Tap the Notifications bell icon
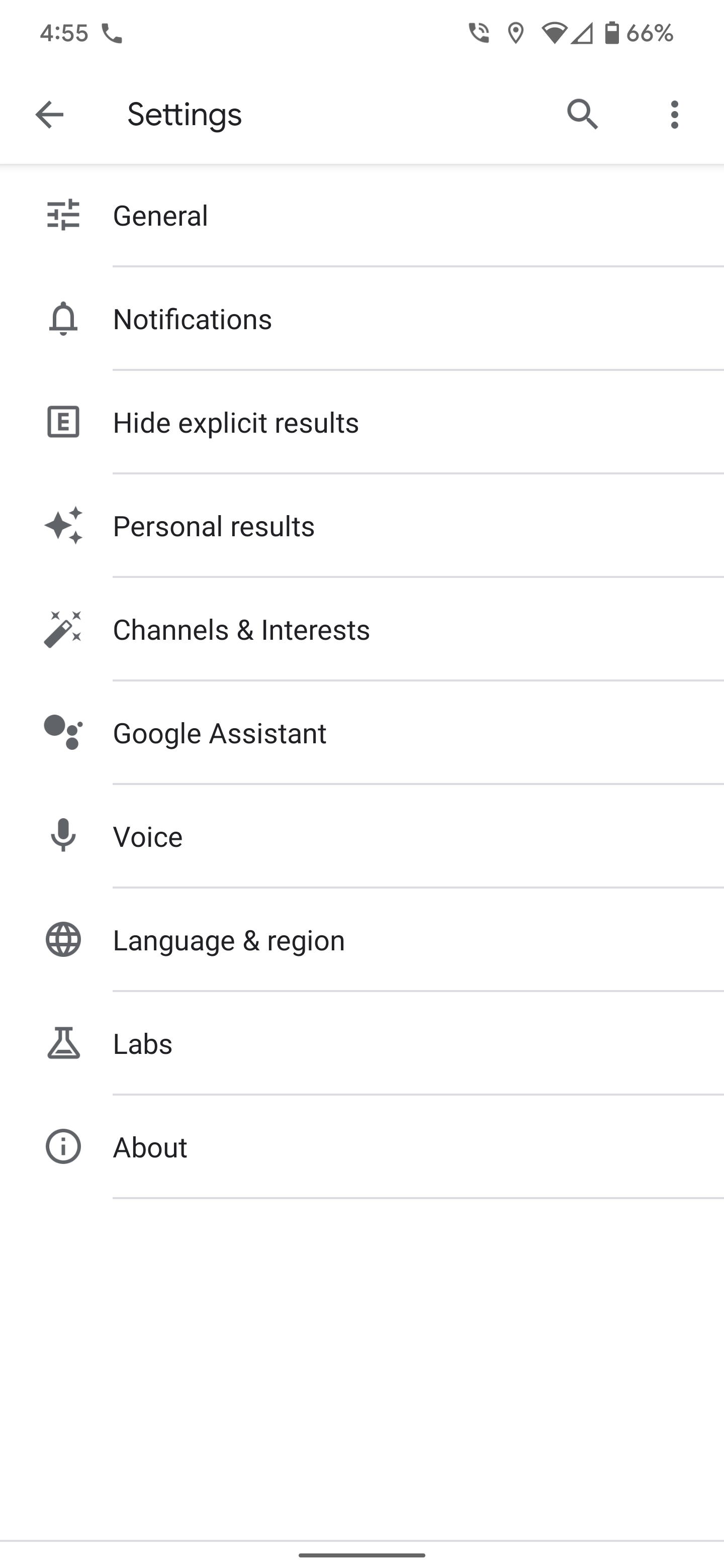 tap(63, 318)
